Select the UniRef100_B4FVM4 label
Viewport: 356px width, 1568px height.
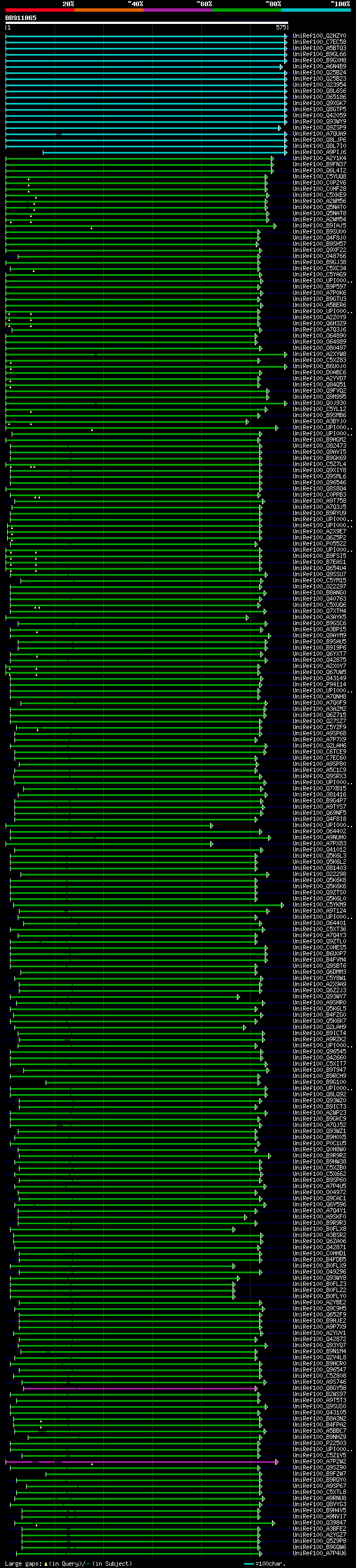tap(319, 959)
